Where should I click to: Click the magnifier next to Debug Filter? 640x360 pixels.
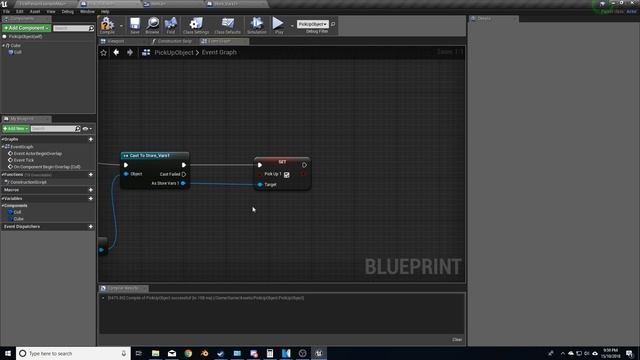[333, 24]
